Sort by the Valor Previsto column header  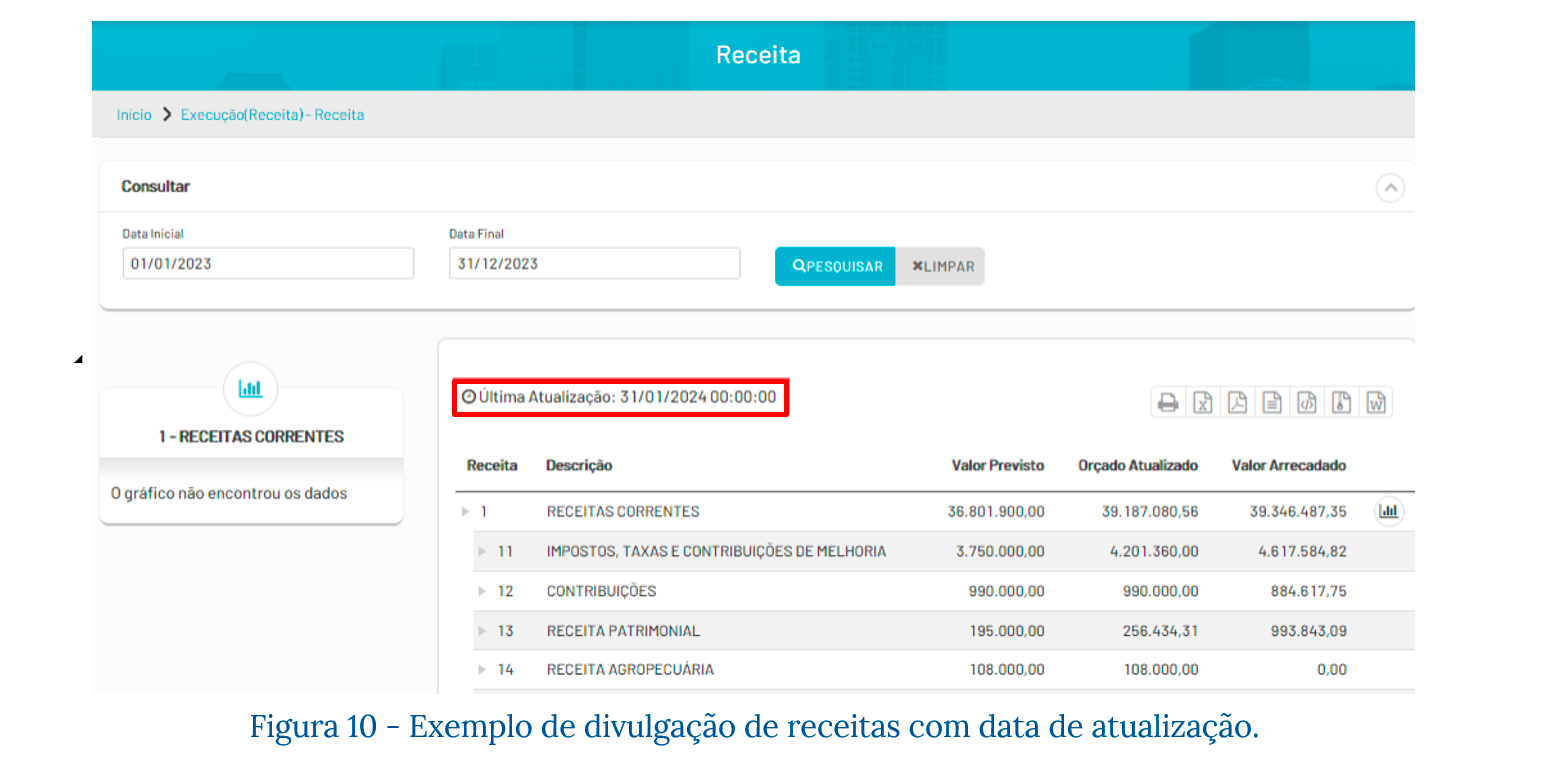point(998,466)
